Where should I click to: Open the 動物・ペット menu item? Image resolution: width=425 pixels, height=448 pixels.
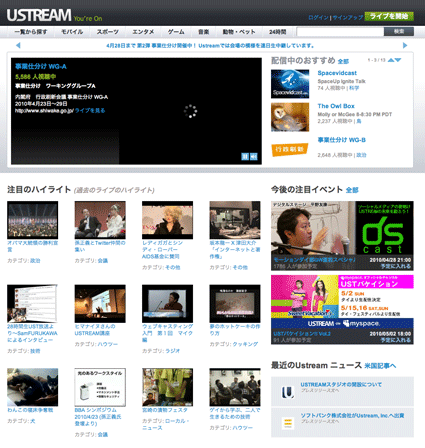coord(239,32)
